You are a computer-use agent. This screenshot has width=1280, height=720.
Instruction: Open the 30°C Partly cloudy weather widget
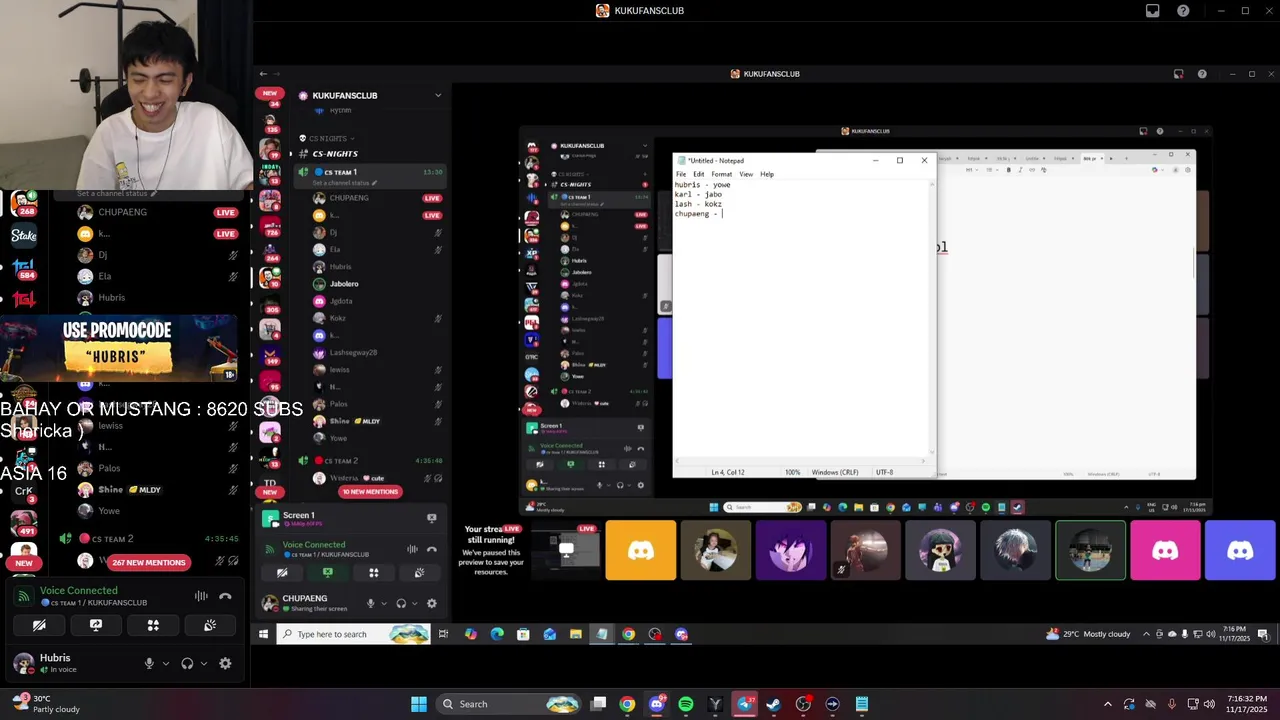[46, 704]
